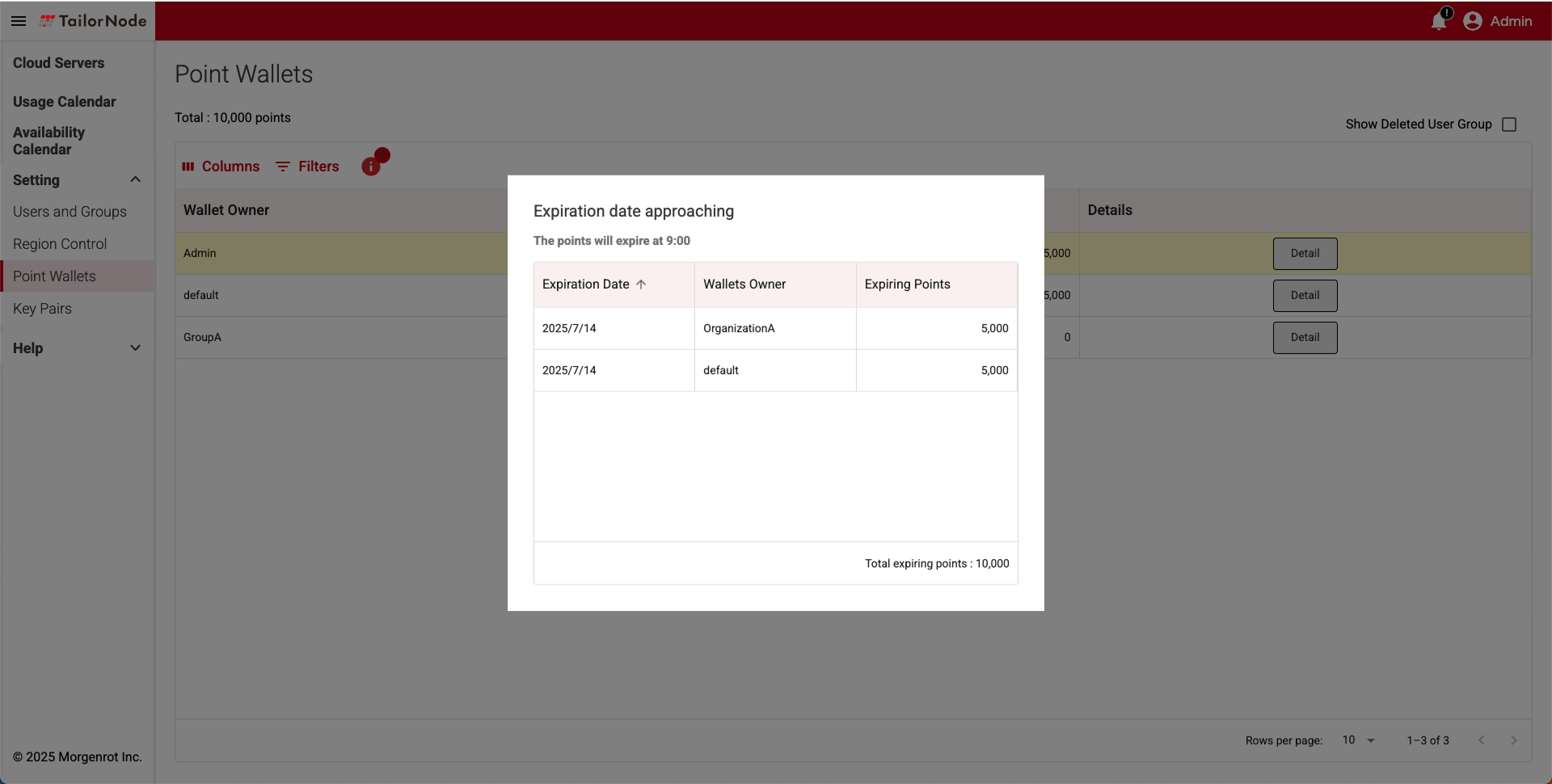Viewport: 1552px width, 784px height.
Task: Navigate to Key Pairs
Action: pos(42,309)
